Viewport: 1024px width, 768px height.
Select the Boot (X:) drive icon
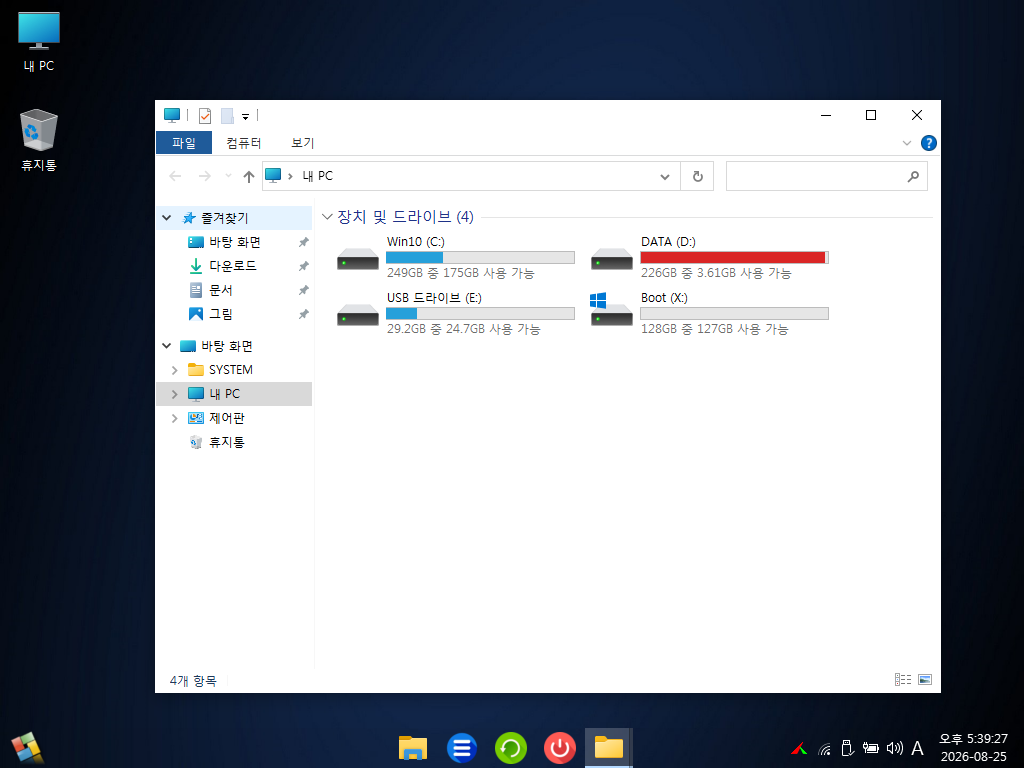pyautogui.click(x=611, y=310)
